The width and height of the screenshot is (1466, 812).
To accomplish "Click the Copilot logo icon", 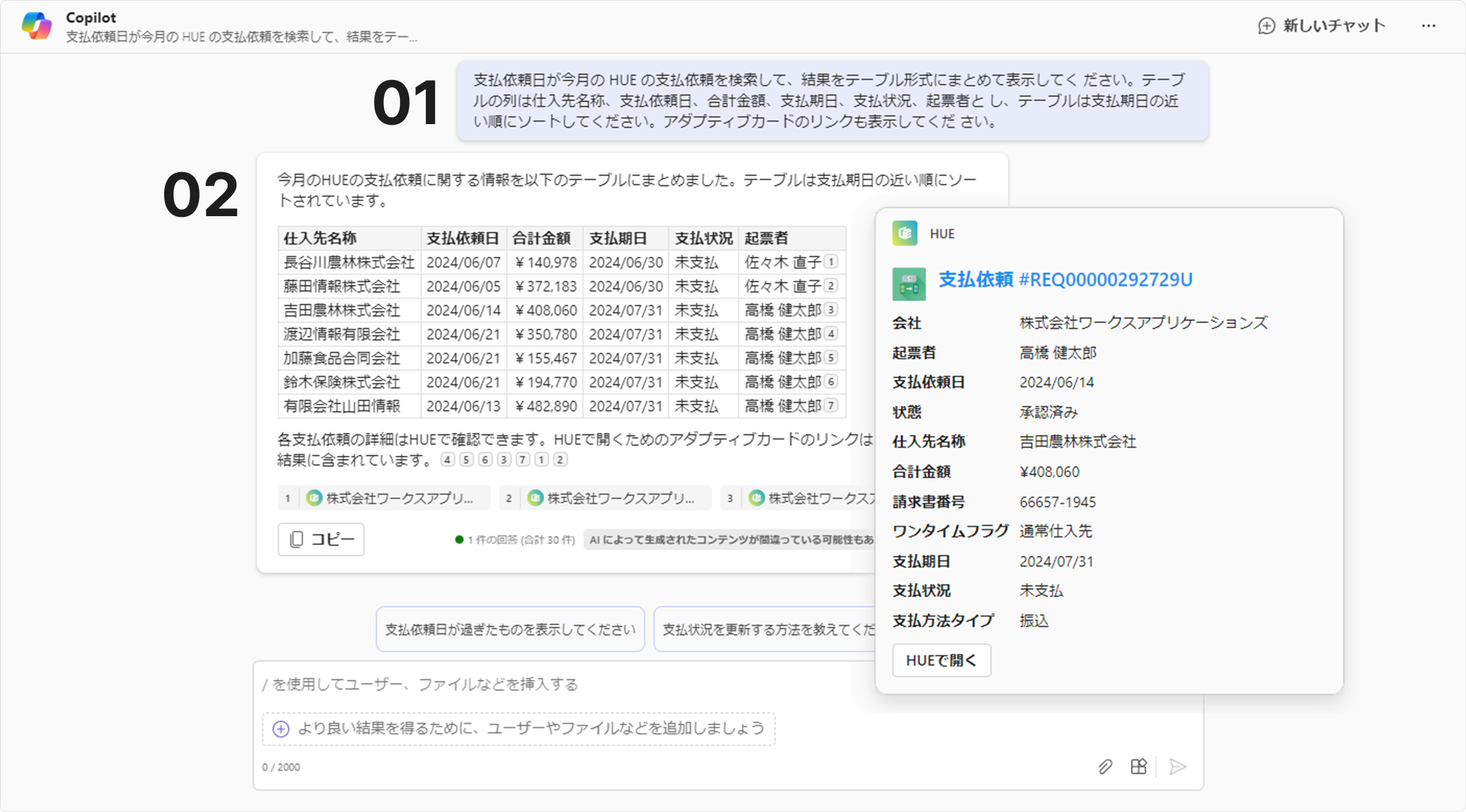I will (x=37, y=26).
